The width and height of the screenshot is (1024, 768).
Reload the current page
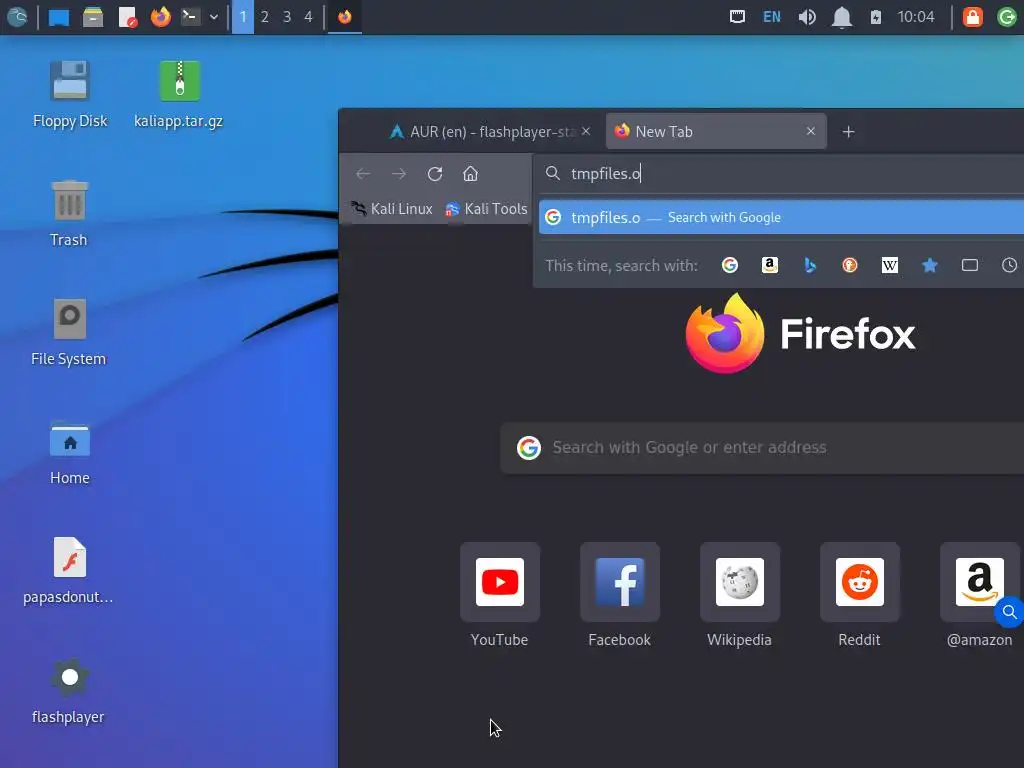[435, 174]
